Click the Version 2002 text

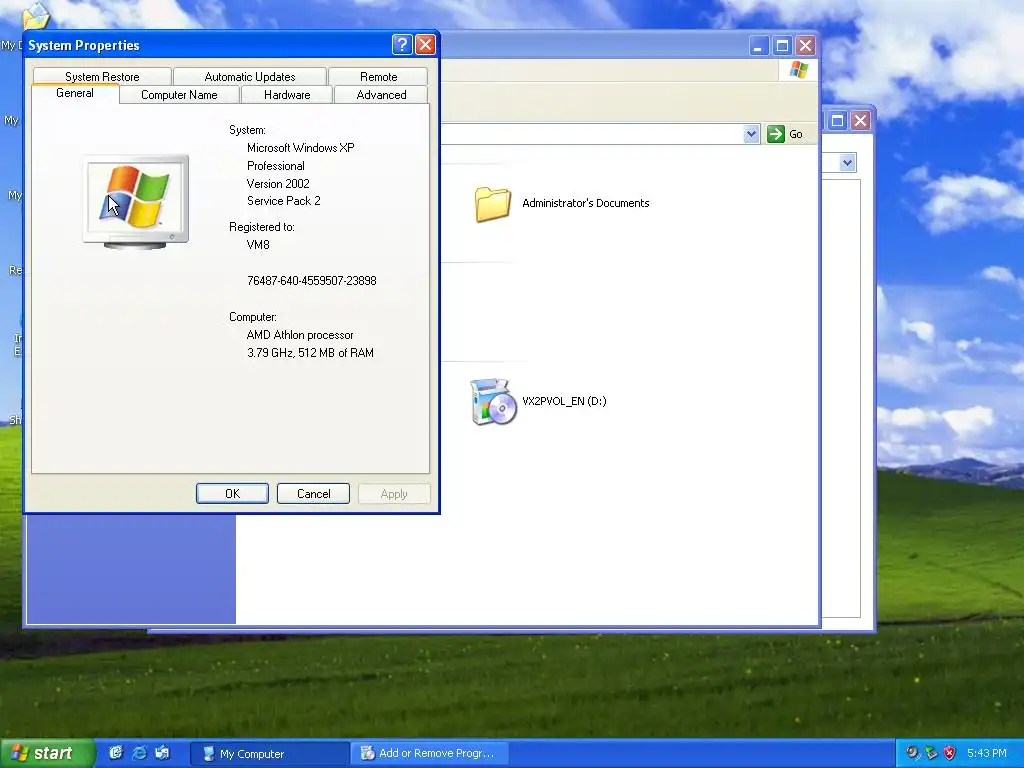pyautogui.click(x=278, y=184)
